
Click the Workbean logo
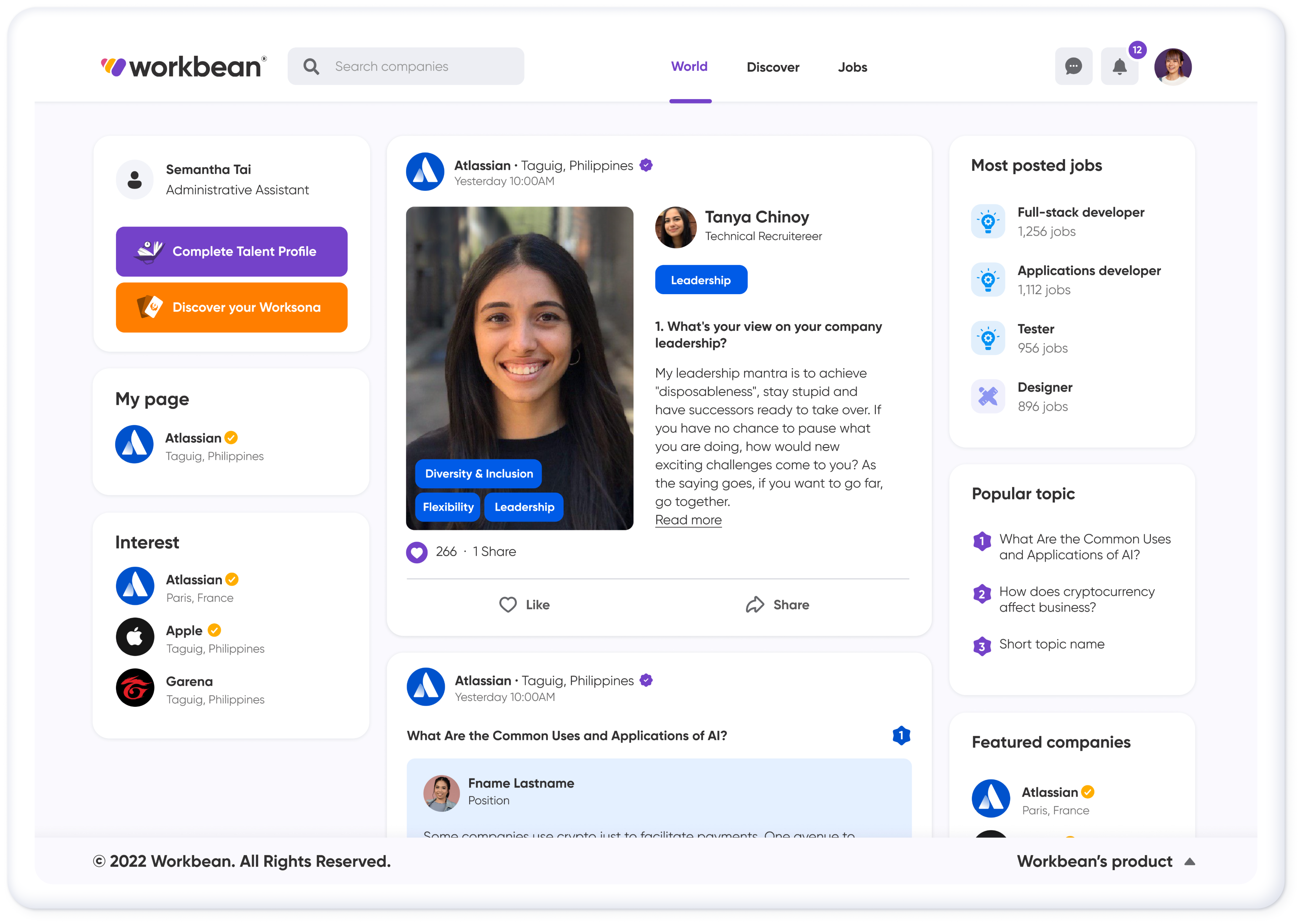[x=184, y=67]
